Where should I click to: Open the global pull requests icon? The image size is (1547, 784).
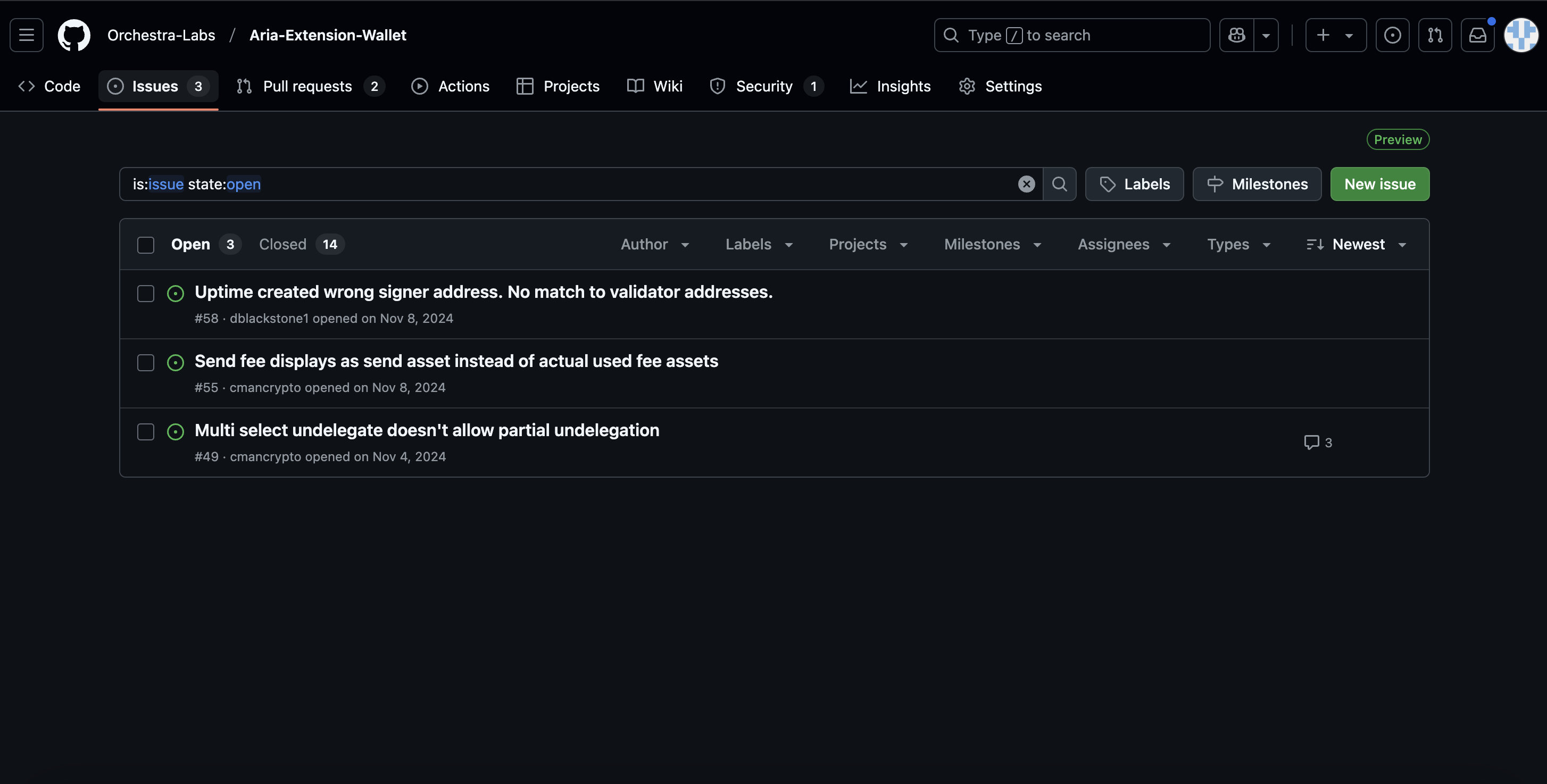pyautogui.click(x=1435, y=35)
